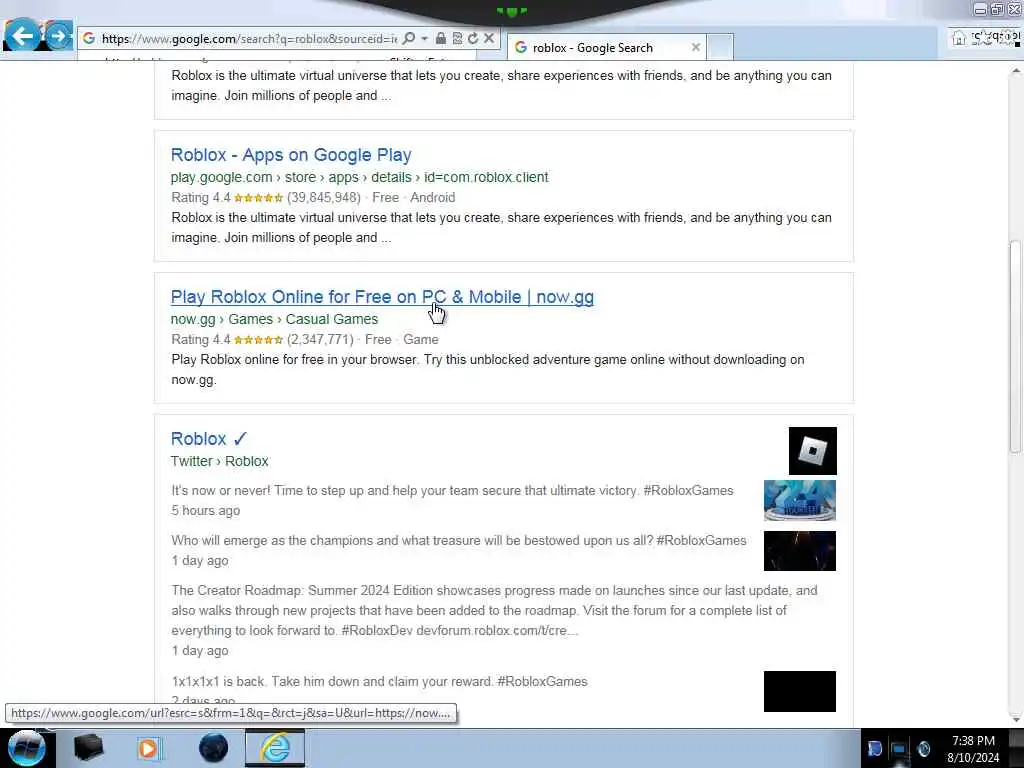Open the dark thumbnail beside 'Who will emerge' tweet

point(800,551)
